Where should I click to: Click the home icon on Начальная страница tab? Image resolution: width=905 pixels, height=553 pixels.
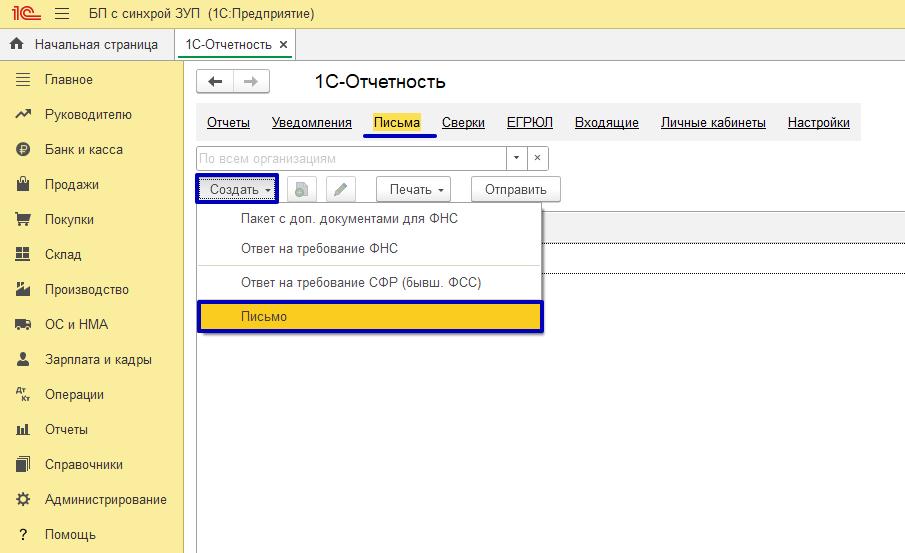click(17, 44)
